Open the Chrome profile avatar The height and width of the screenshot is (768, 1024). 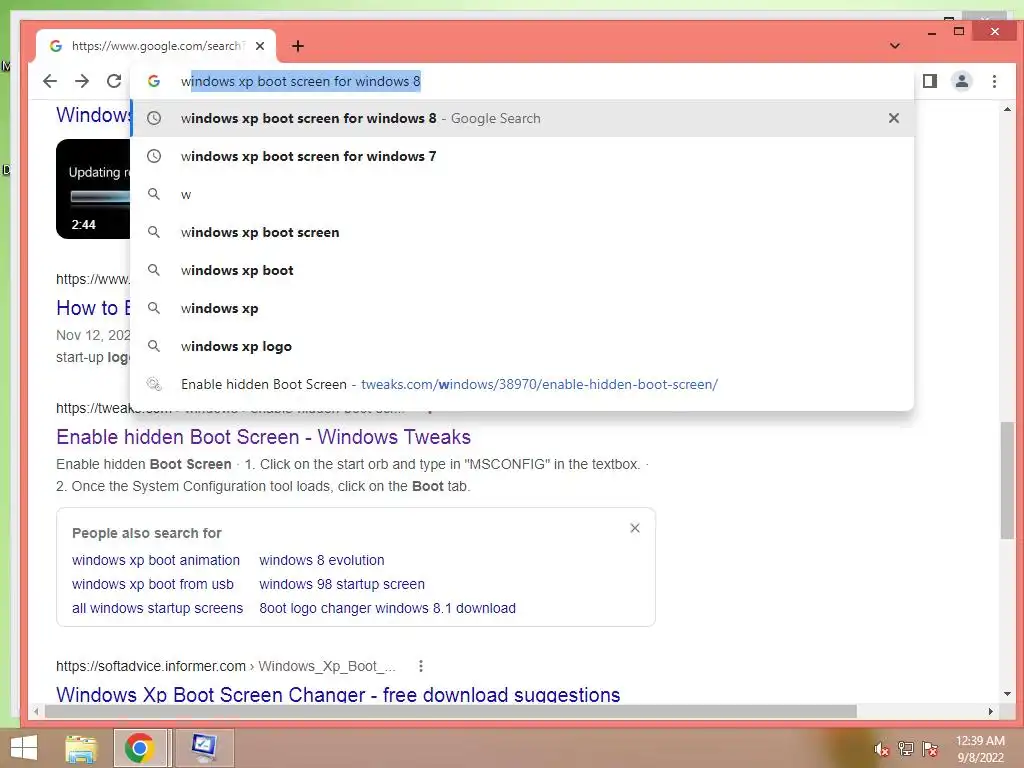point(962,81)
